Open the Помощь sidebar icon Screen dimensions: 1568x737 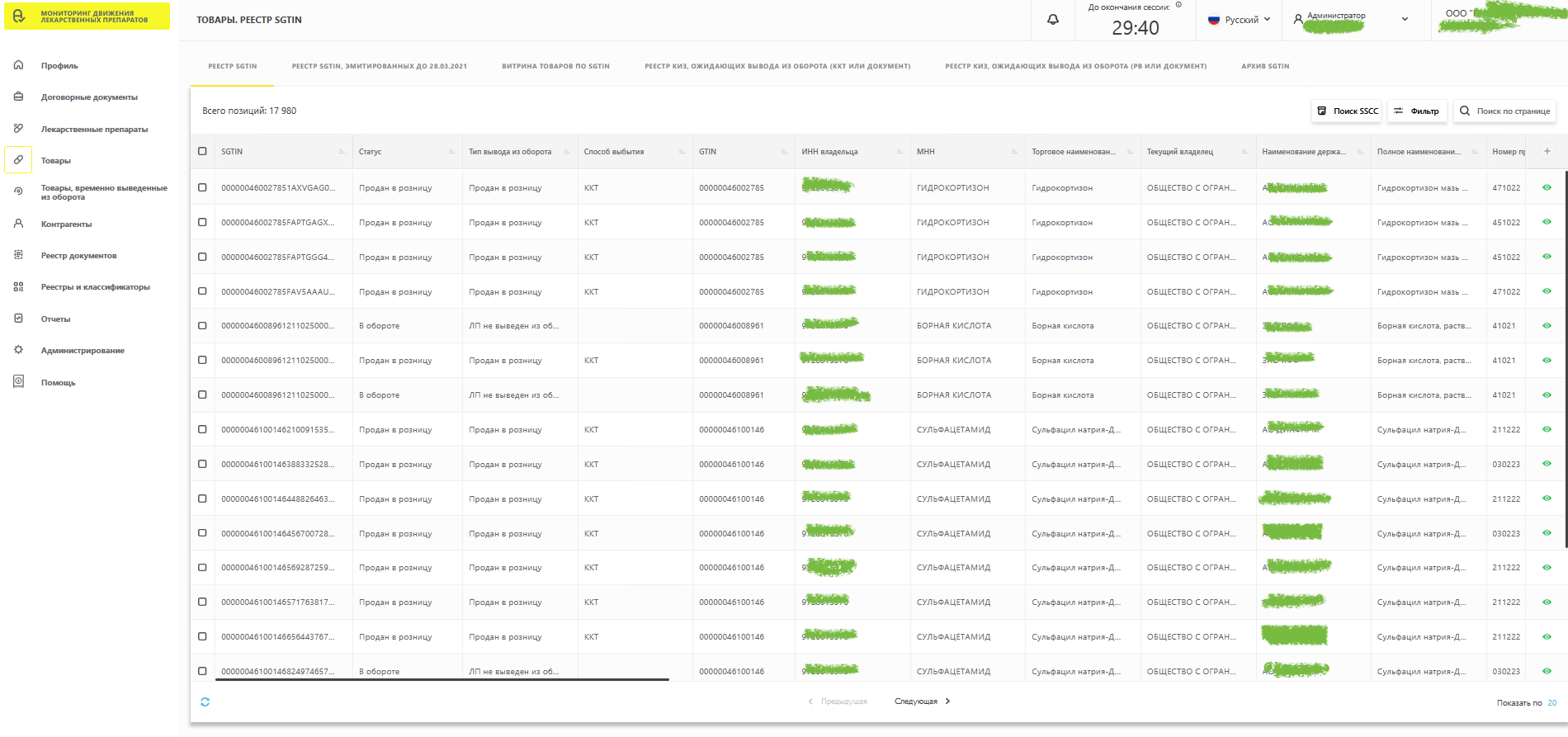[18, 381]
